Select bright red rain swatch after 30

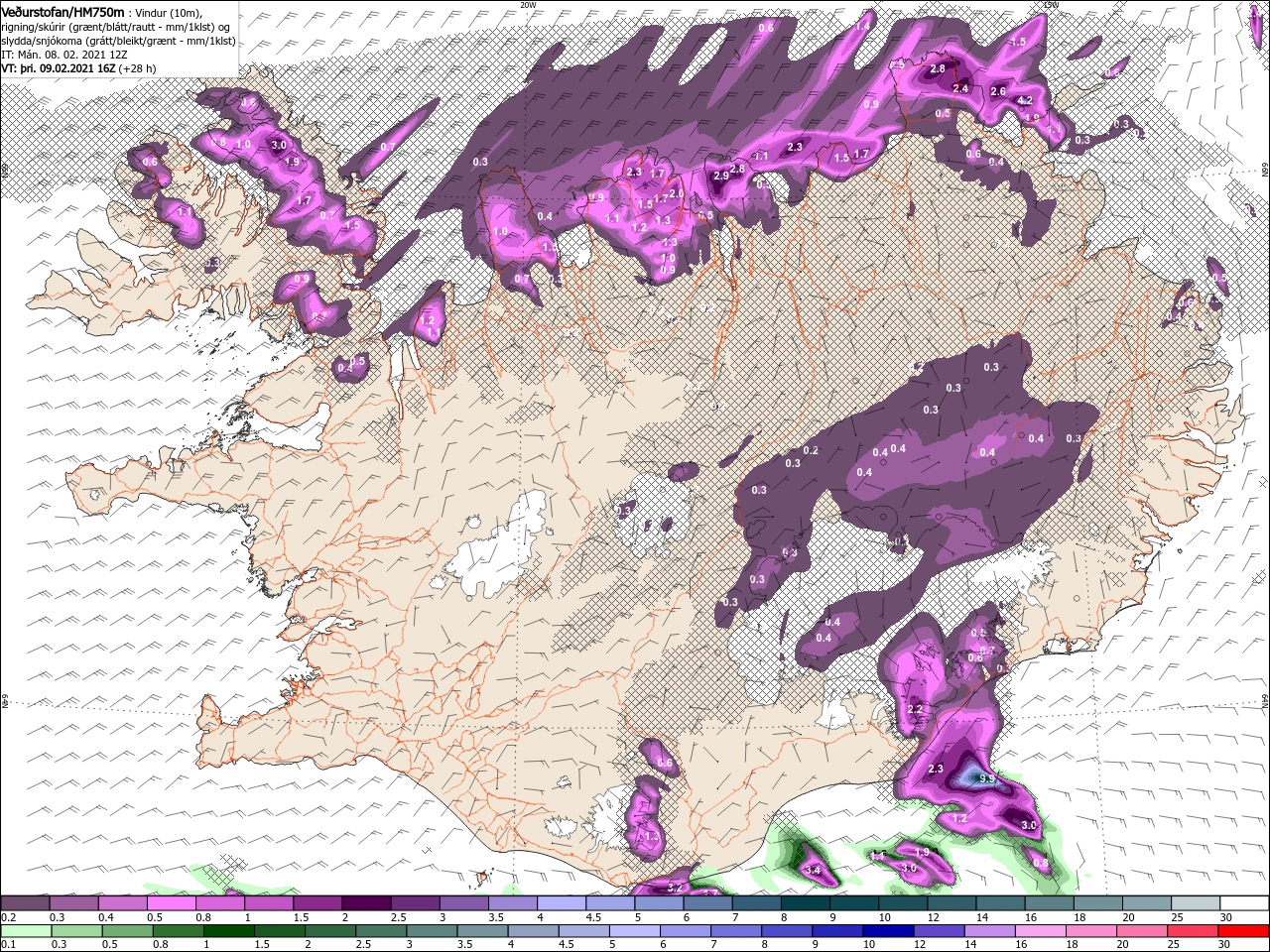1244,931
